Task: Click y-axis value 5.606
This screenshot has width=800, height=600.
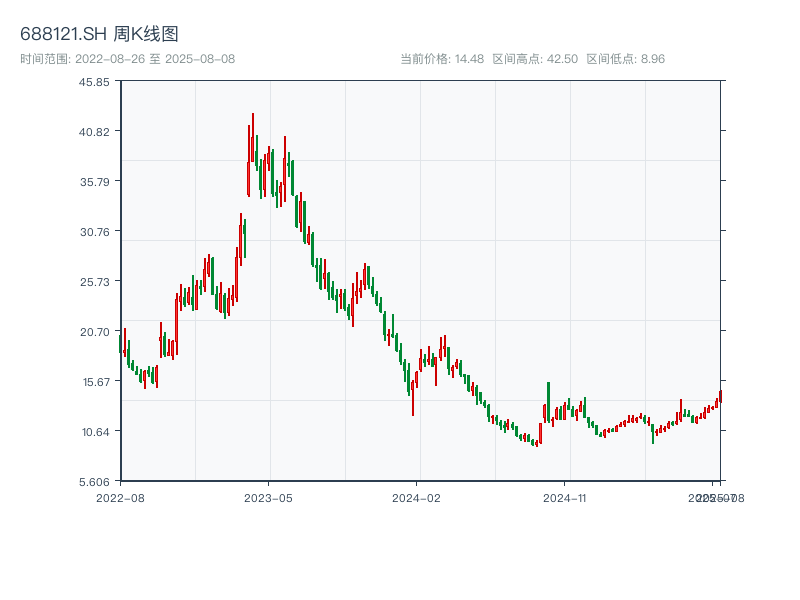Action: pyautogui.click(x=94, y=482)
